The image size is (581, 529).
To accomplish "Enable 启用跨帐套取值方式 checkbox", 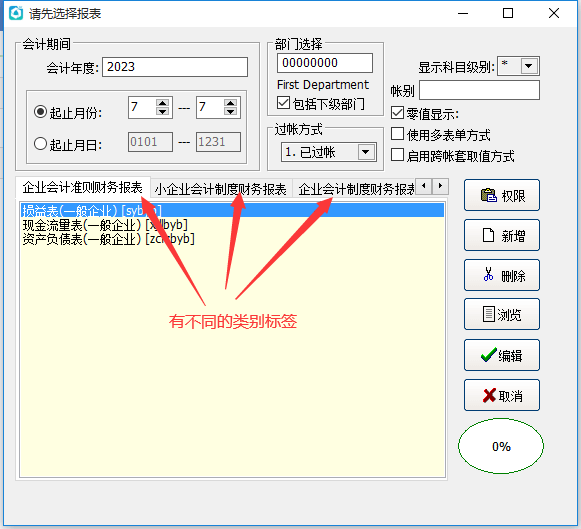I will 398,155.
